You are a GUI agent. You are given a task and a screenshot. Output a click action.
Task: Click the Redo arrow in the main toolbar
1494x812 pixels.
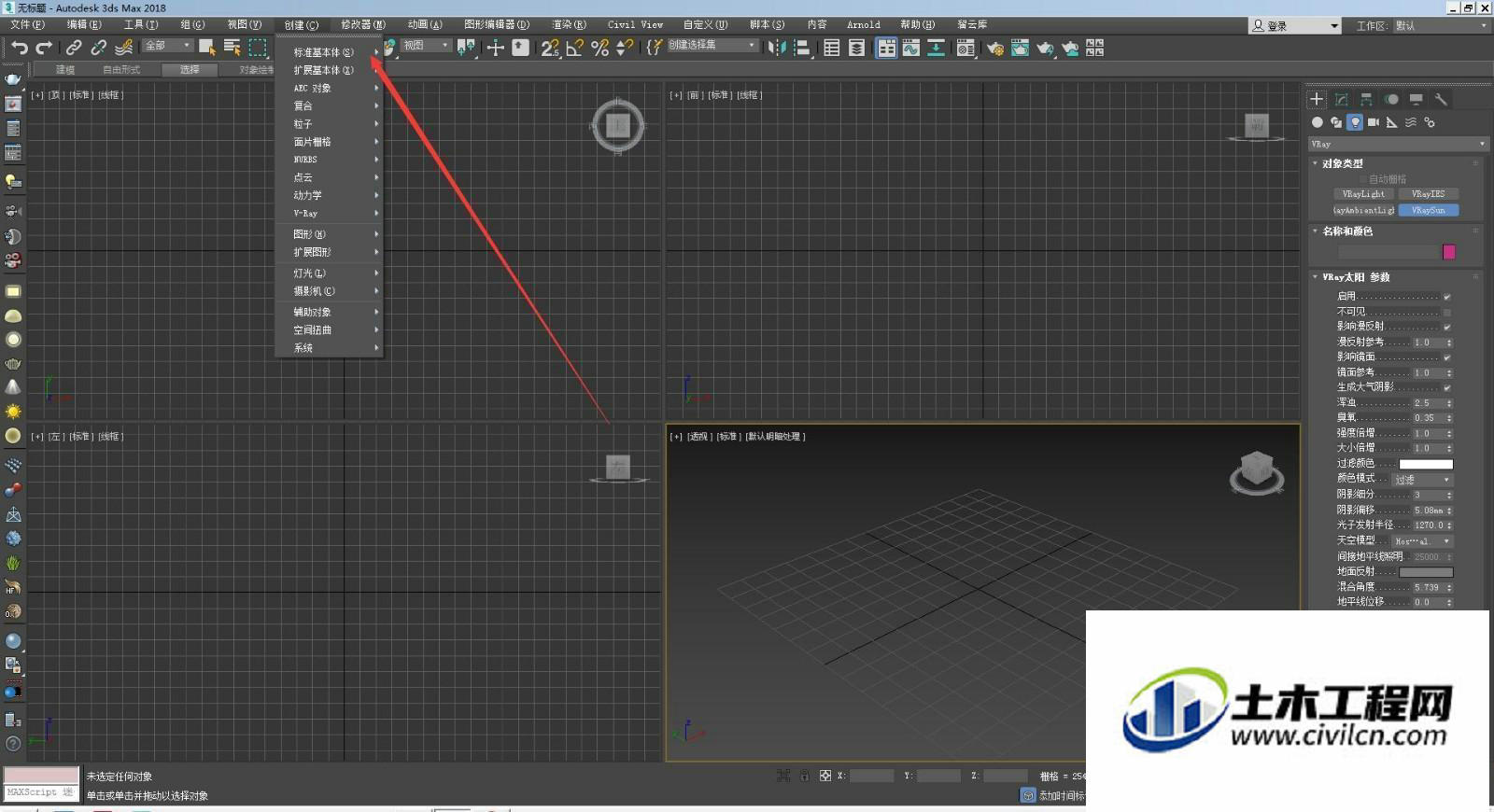(x=44, y=48)
